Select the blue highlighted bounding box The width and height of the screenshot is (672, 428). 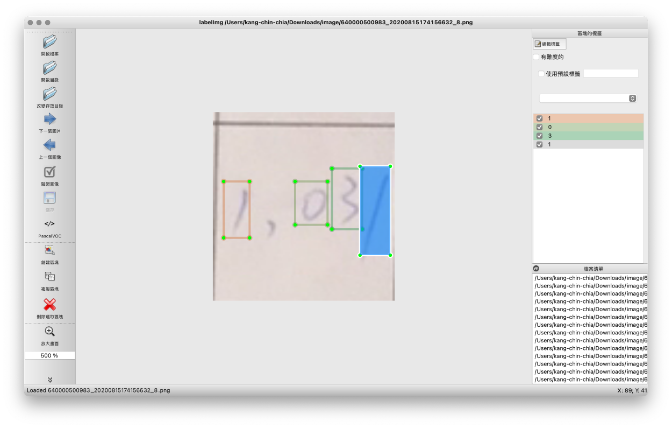pos(374,211)
